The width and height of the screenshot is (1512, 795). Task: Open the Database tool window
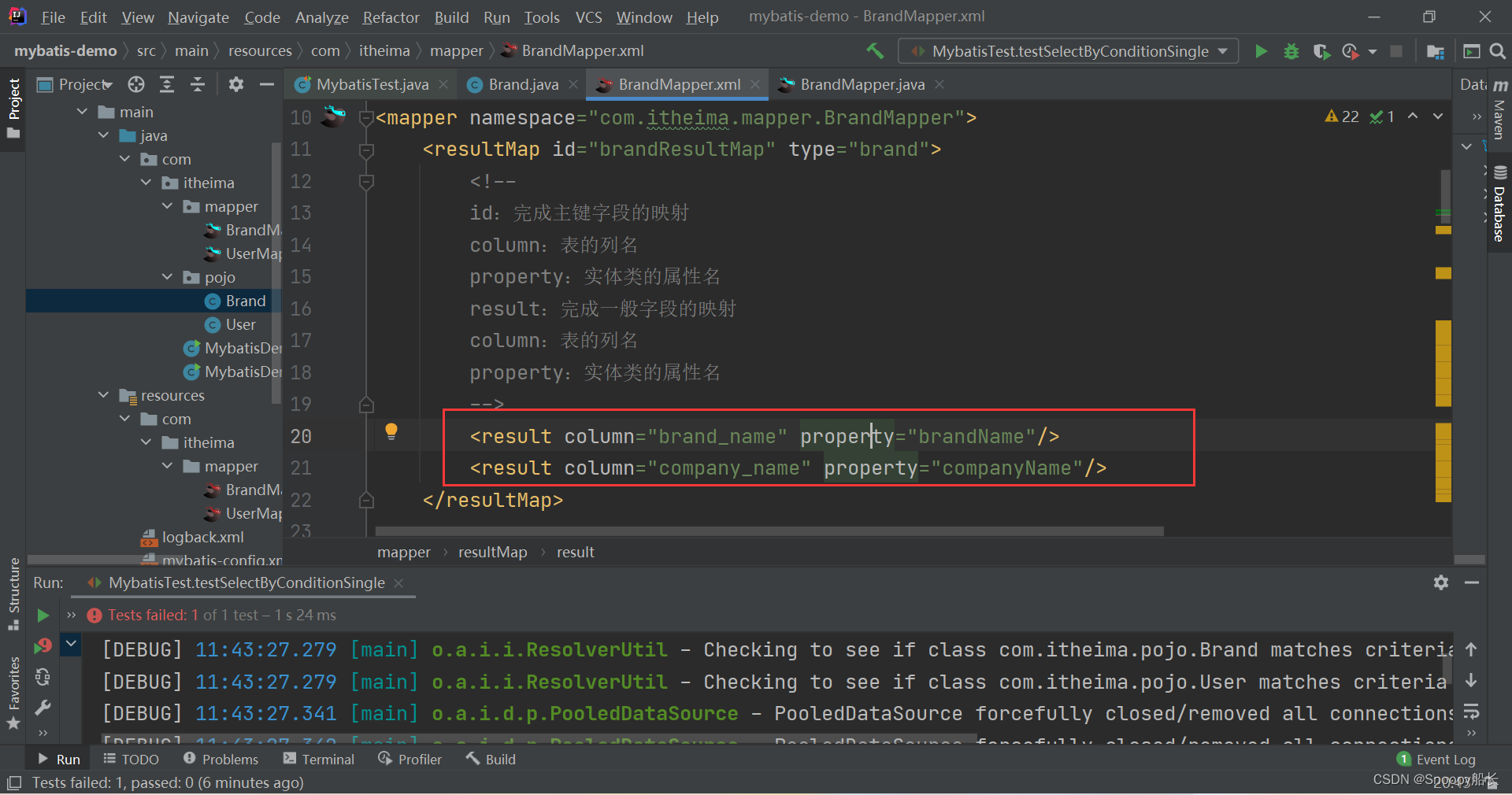[x=1499, y=205]
